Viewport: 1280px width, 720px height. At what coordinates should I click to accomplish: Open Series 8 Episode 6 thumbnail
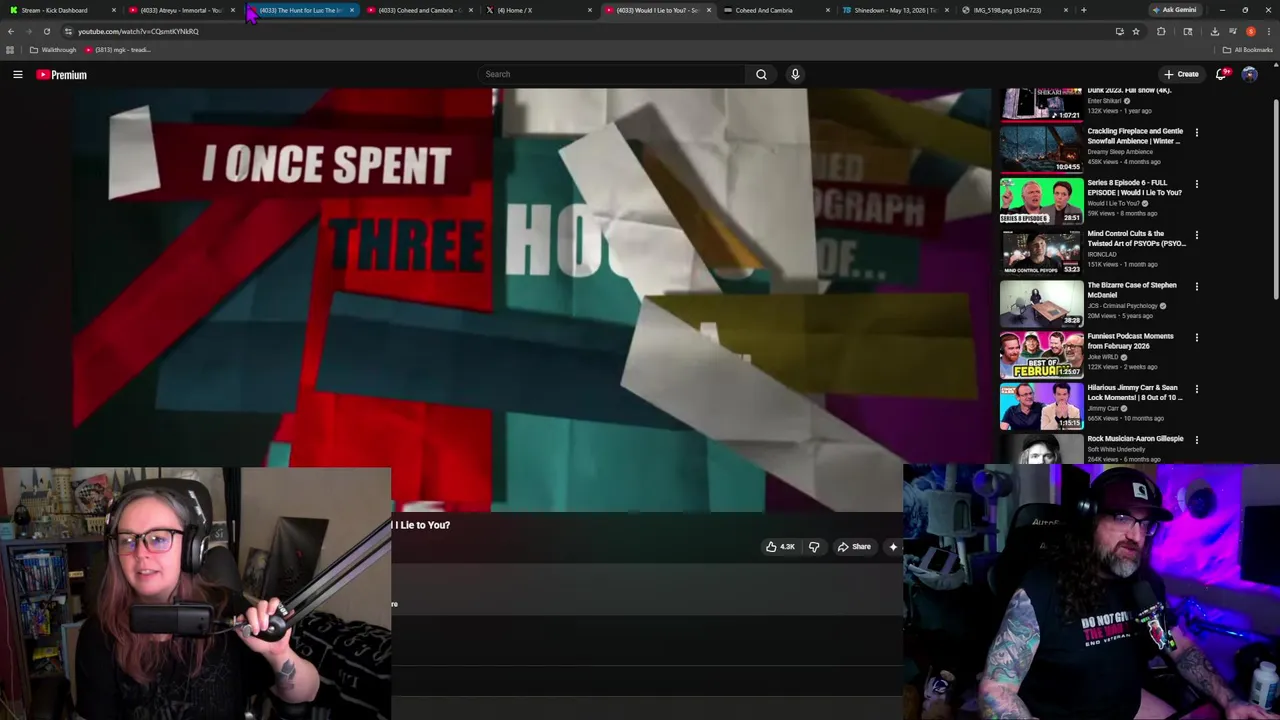point(1041,200)
